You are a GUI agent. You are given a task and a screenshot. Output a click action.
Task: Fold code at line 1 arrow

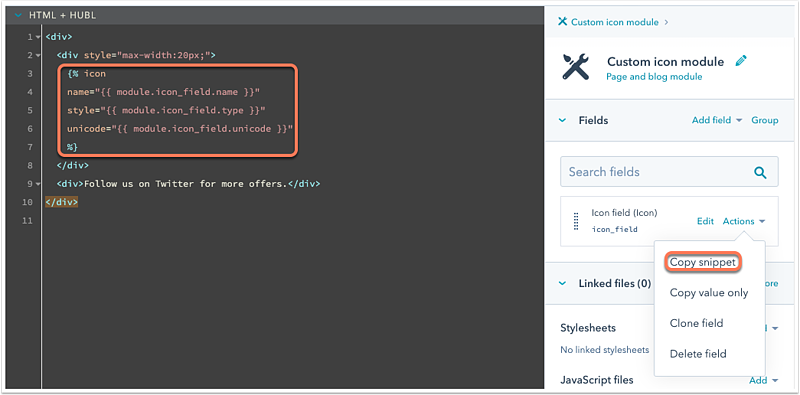coord(38,37)
